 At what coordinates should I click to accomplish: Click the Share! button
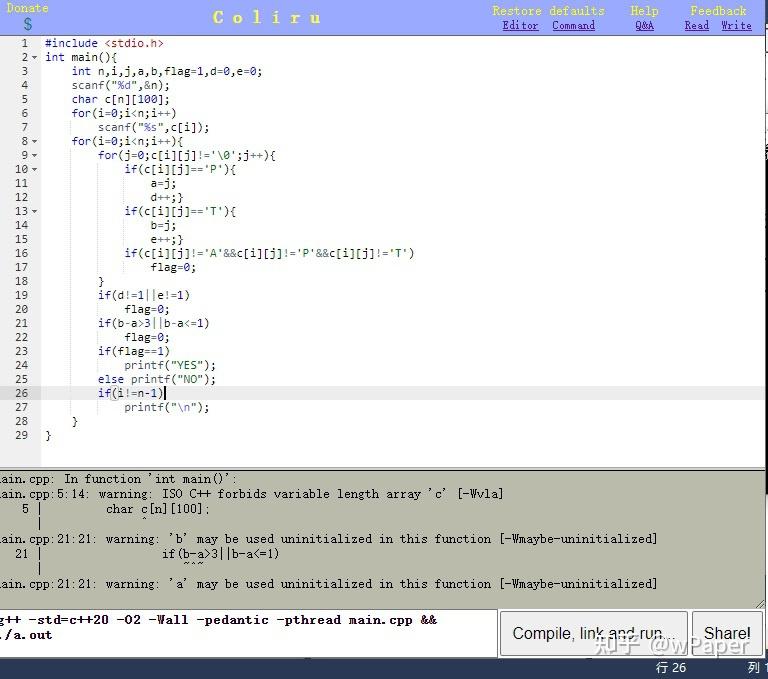pos(727,633)
